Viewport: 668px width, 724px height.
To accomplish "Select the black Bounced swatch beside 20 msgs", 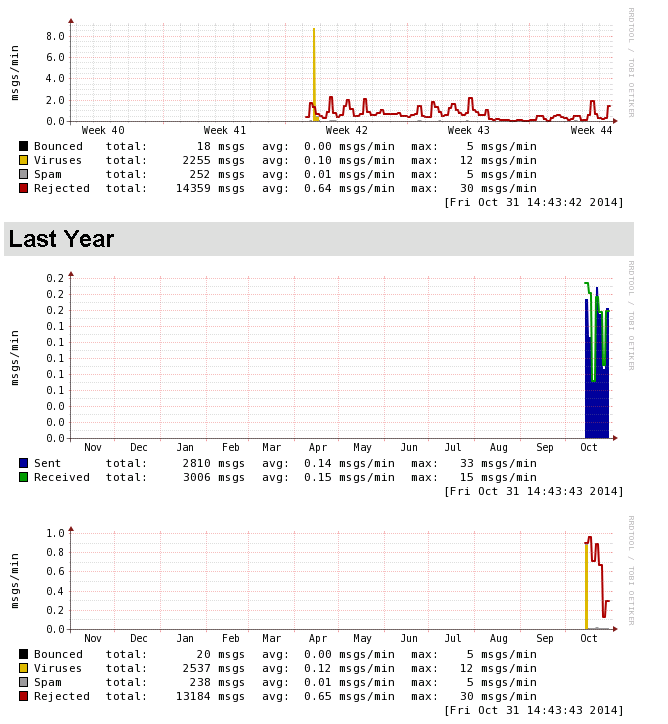I will point(24,654).
